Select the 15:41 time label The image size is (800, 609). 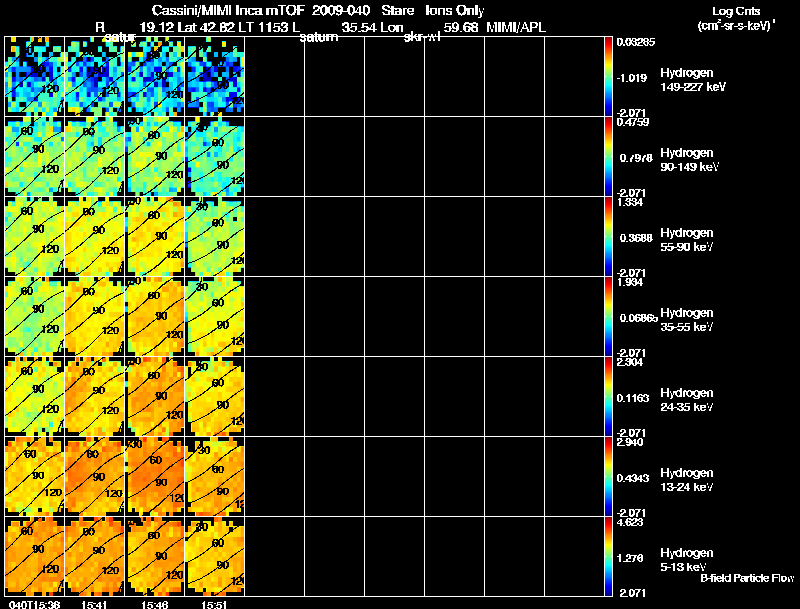(x=95, y=604)
